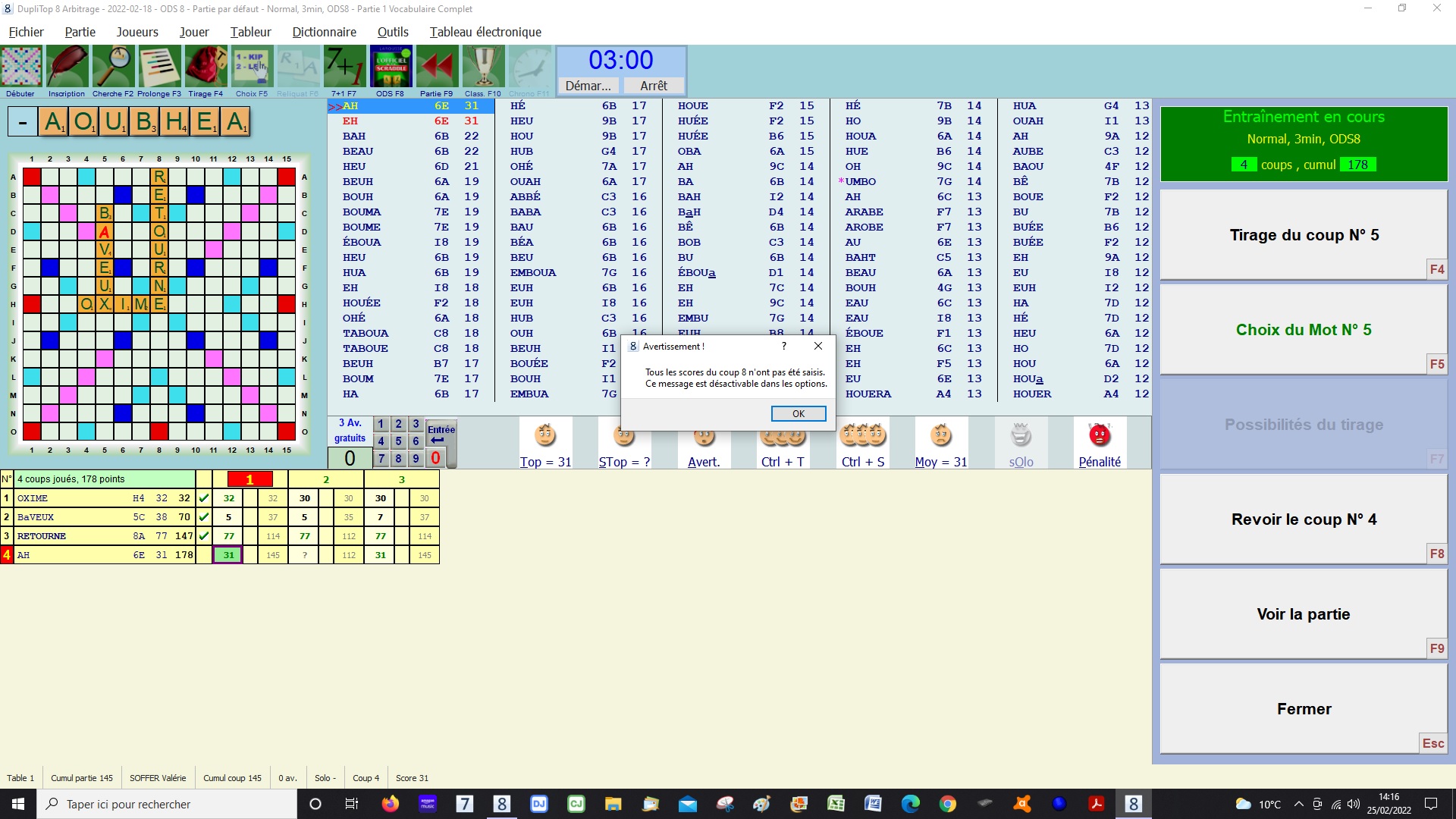
Task: Click the Débuter board icon
Action: (x=21, y=67)
